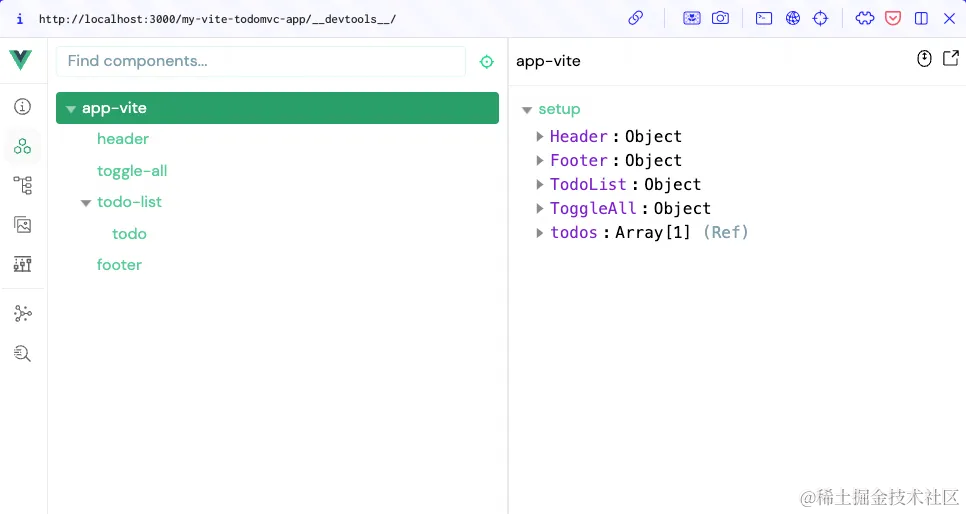The height and width of the screenshot is (514, 966).
Task: Toggle the split panel icon
Action: (x=921, y=18)
